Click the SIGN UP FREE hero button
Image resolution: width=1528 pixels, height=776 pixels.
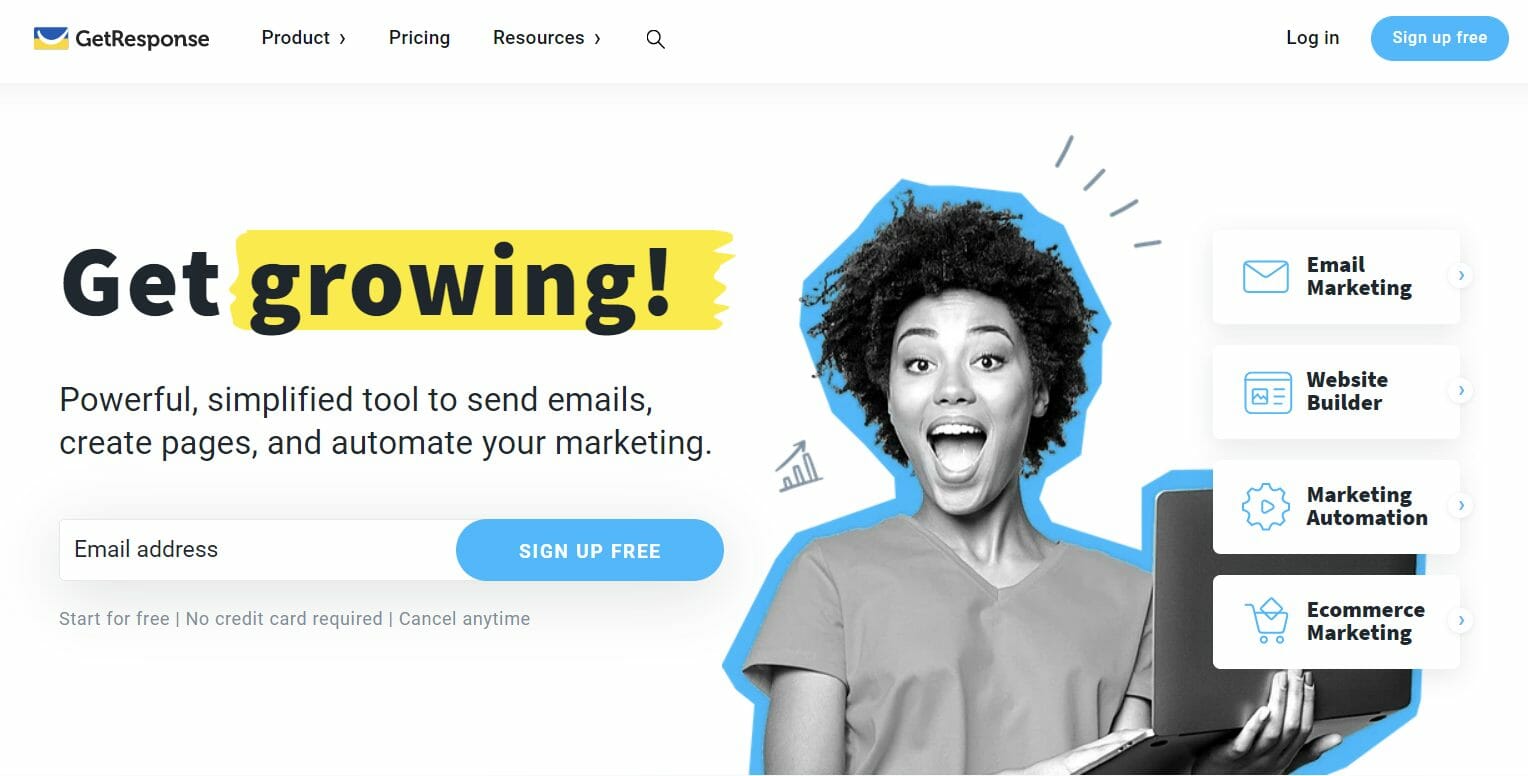[x=589, y=550]
